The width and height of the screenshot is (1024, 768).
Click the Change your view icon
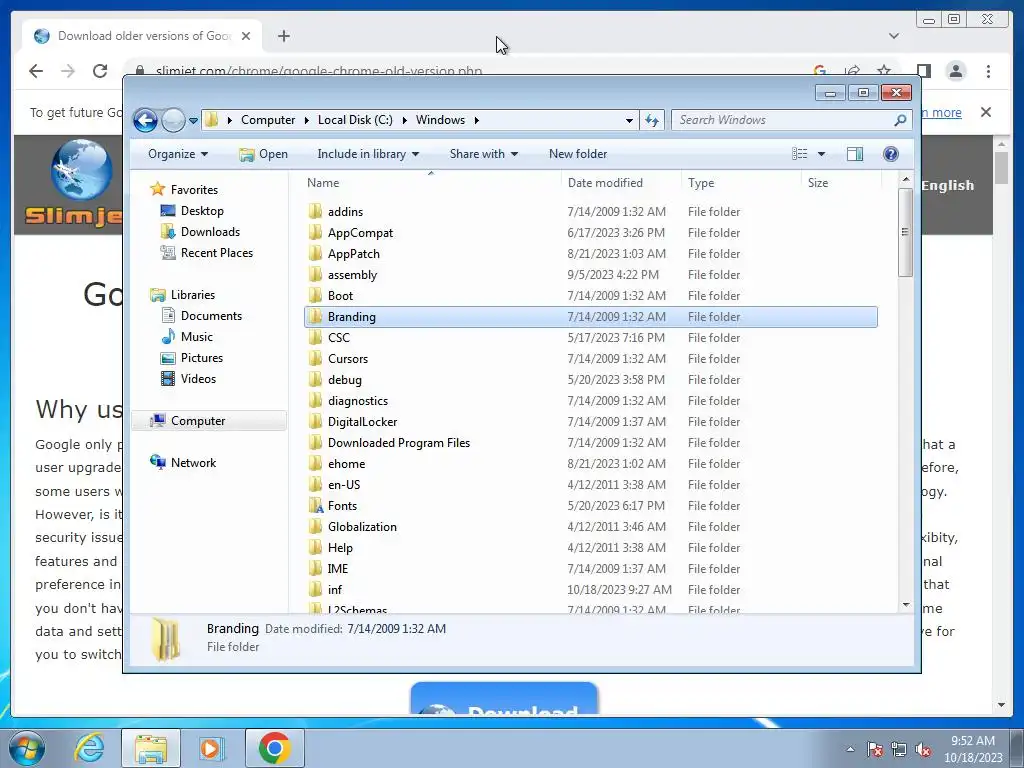[799, 154]
